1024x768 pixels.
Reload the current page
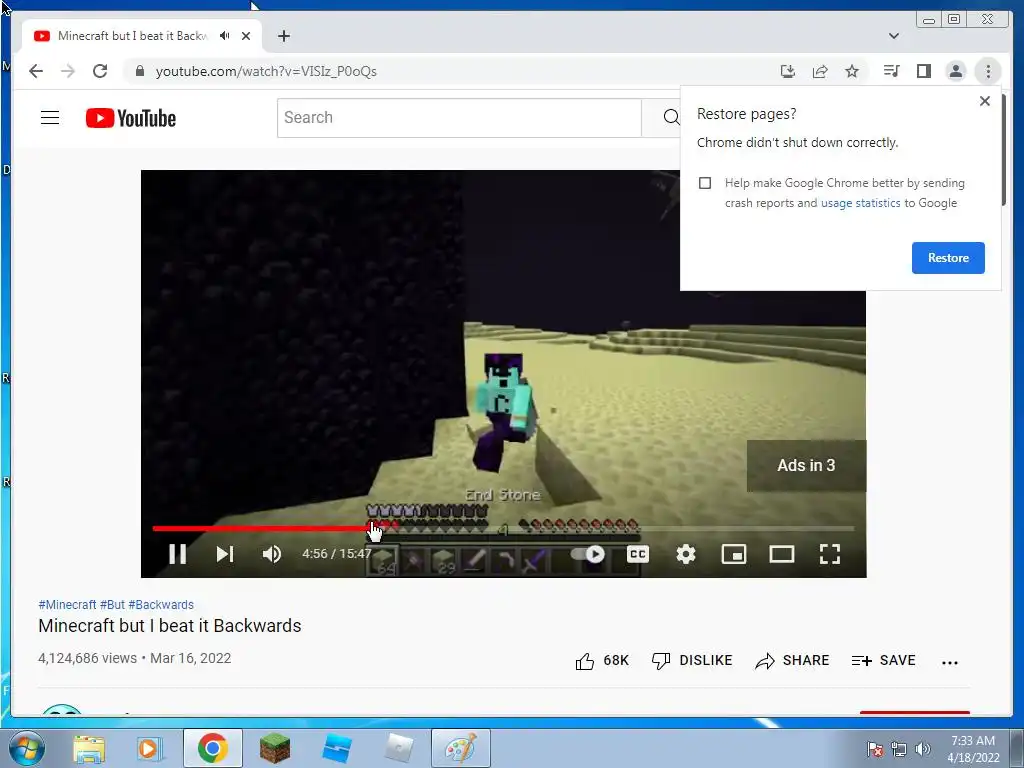100,71
